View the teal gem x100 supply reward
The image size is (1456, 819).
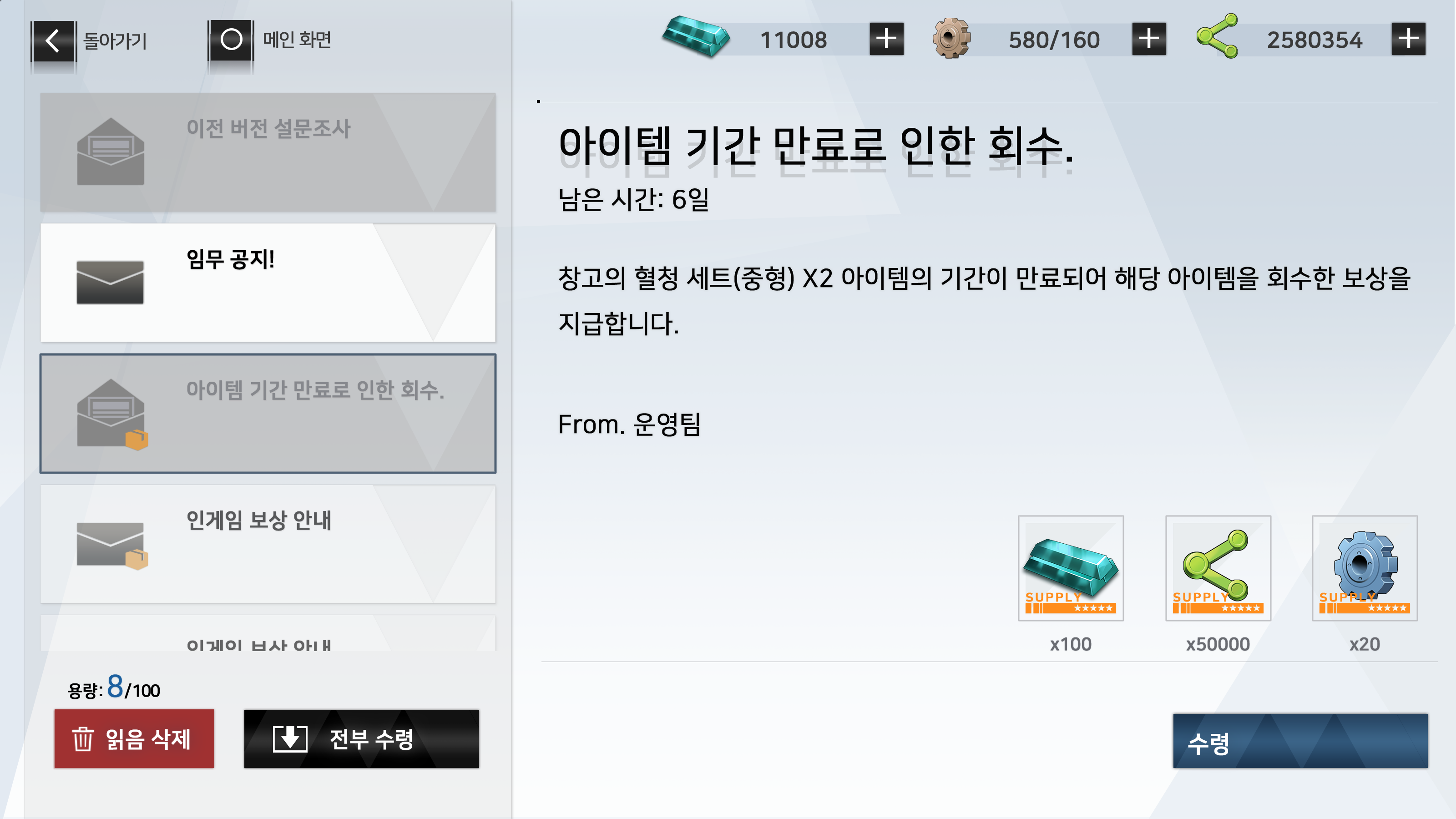click(x=1071, y=568)
